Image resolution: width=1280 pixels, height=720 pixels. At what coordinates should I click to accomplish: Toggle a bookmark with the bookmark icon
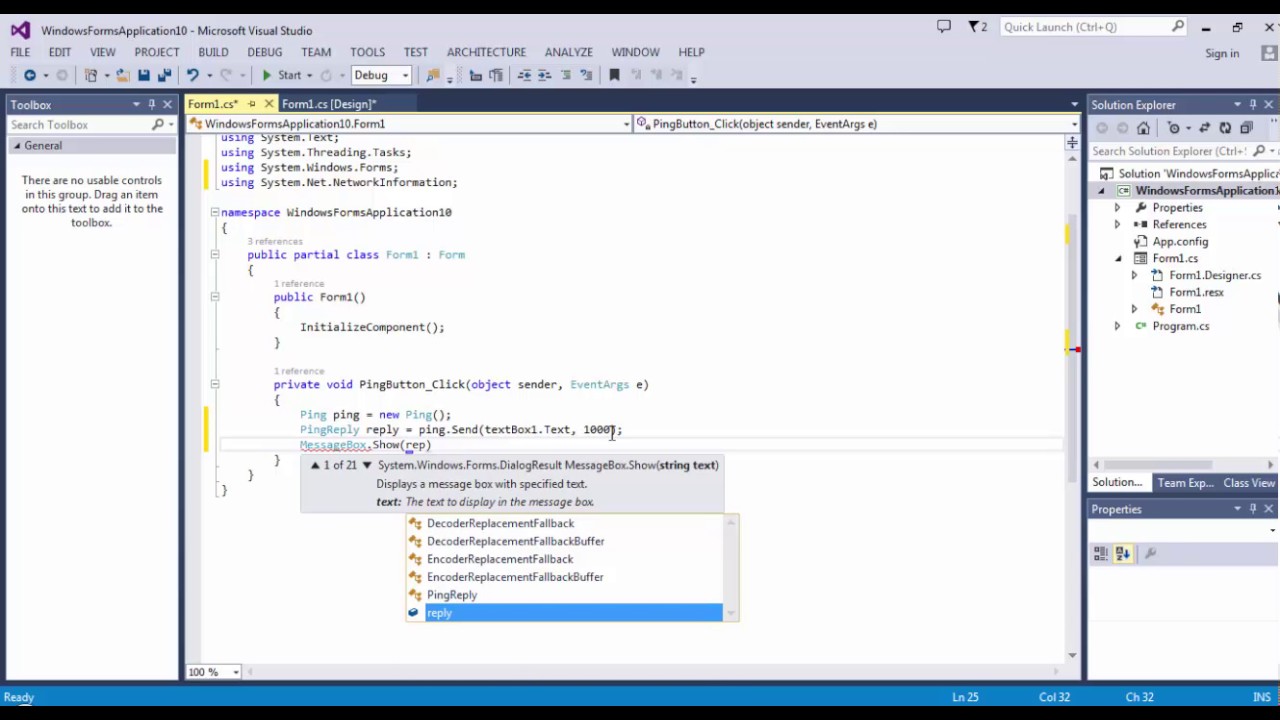coord(614,75)
